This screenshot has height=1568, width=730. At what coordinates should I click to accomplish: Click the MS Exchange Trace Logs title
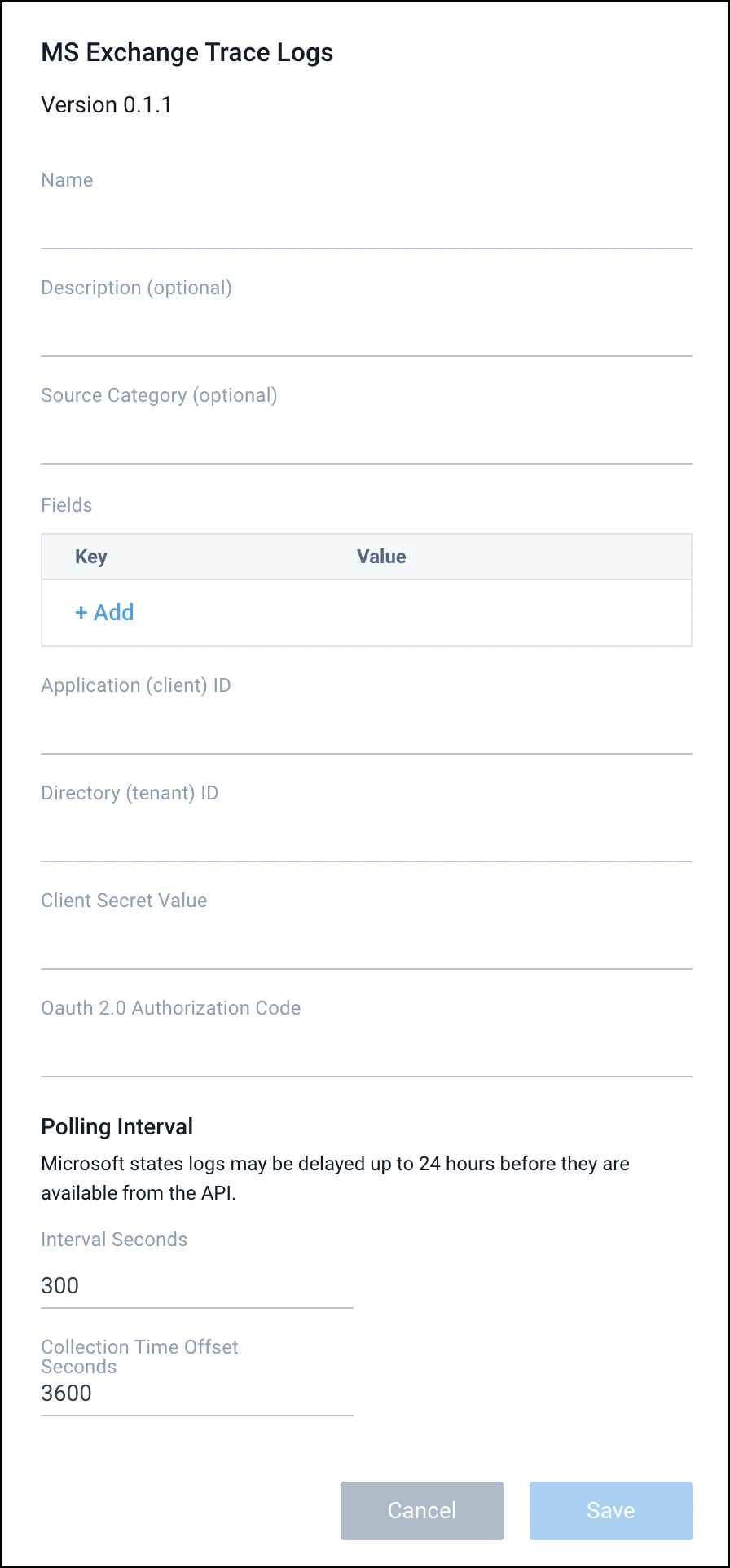coord(187,51)
